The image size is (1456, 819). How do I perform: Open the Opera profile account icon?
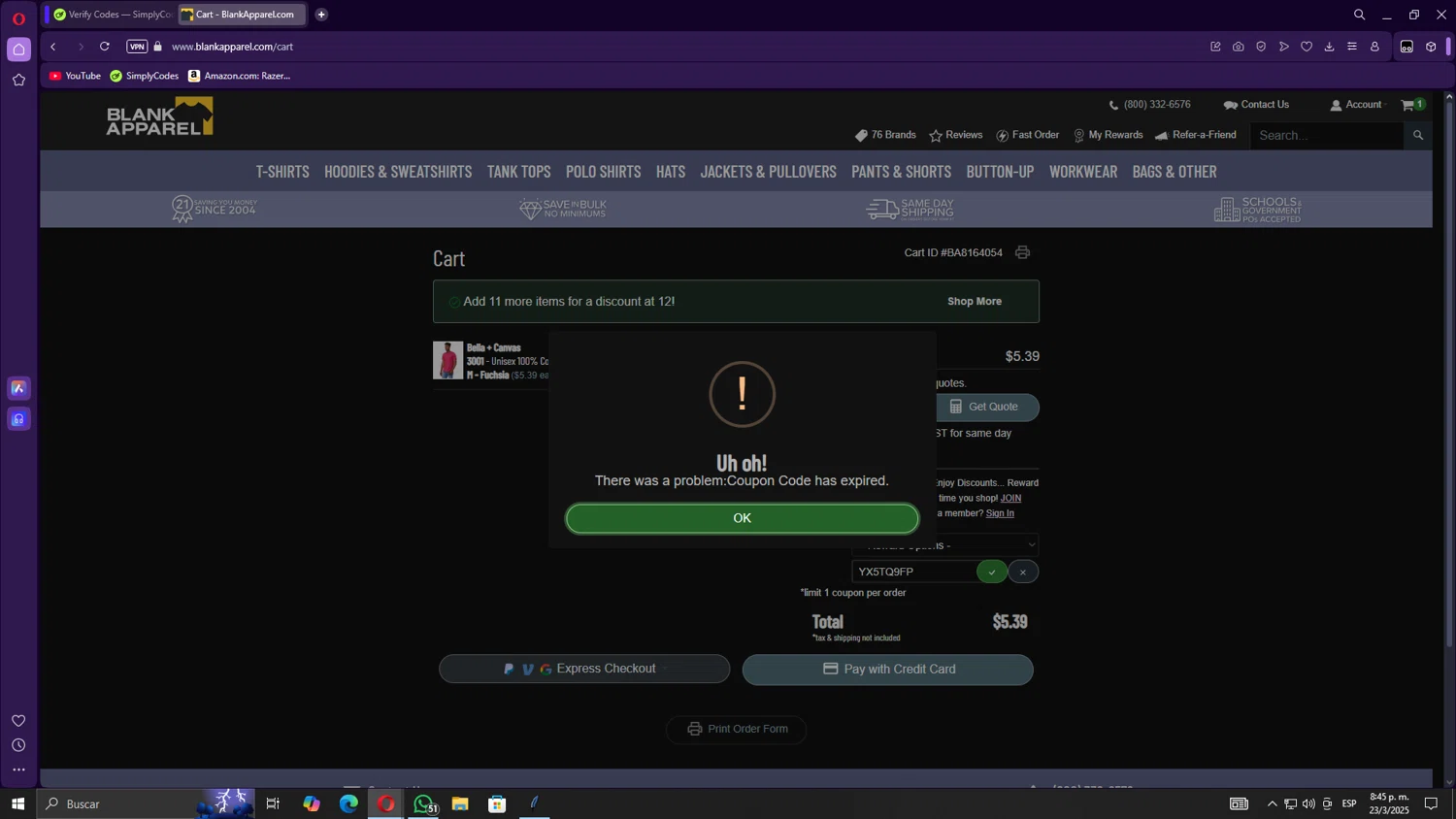tap(1374, 47)
